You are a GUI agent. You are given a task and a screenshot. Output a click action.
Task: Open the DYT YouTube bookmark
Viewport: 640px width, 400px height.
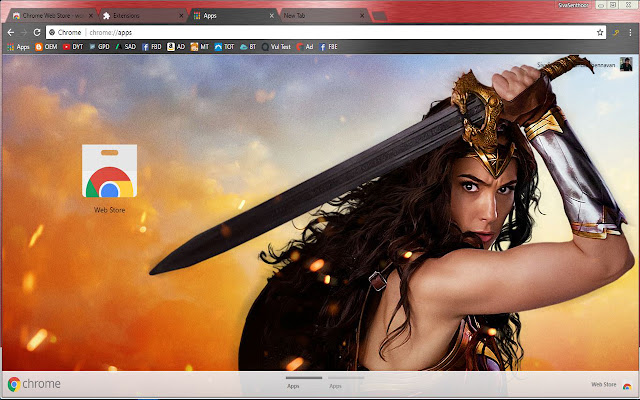(73, 47)
